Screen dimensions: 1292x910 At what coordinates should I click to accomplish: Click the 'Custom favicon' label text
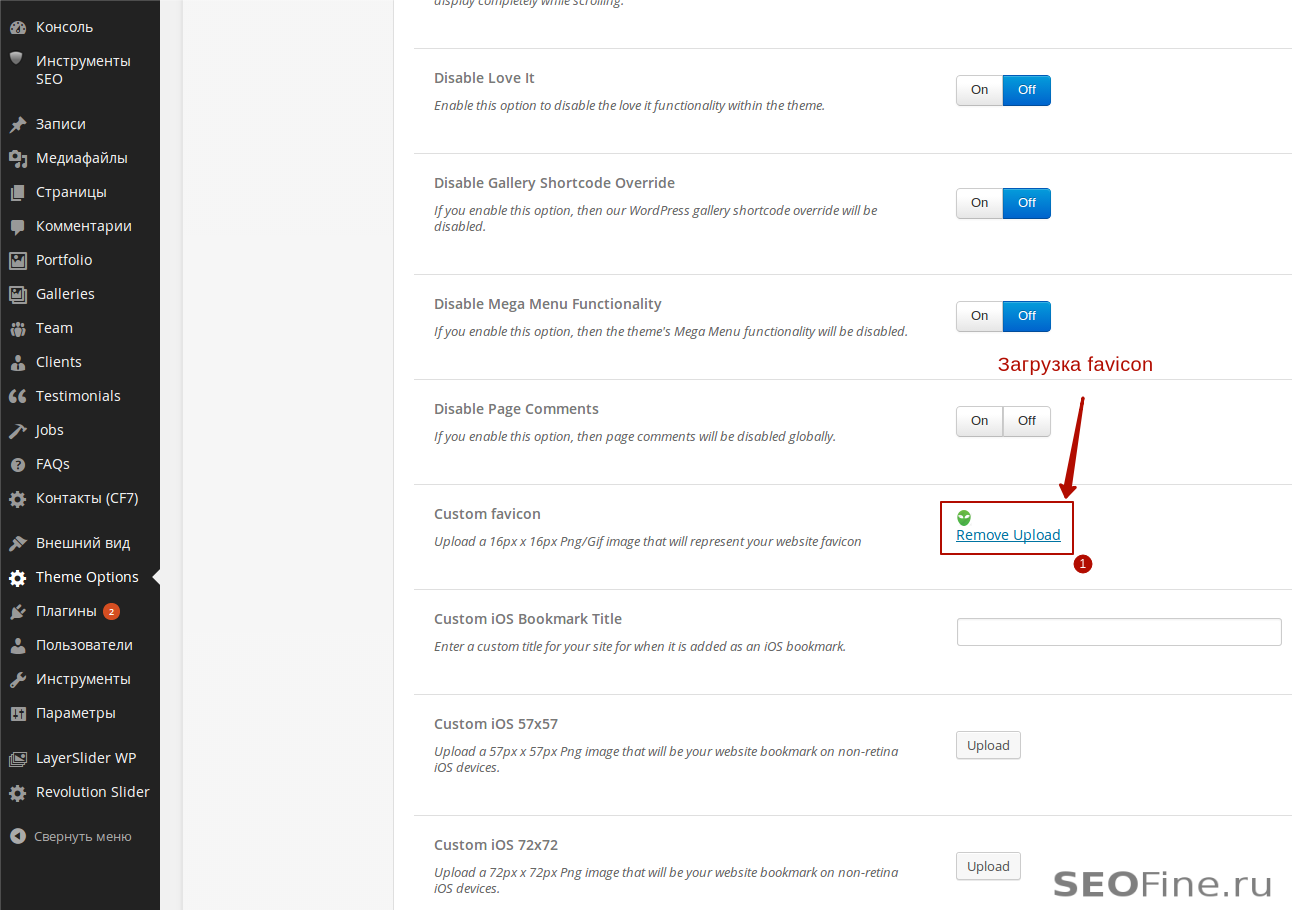click(487, 514)
